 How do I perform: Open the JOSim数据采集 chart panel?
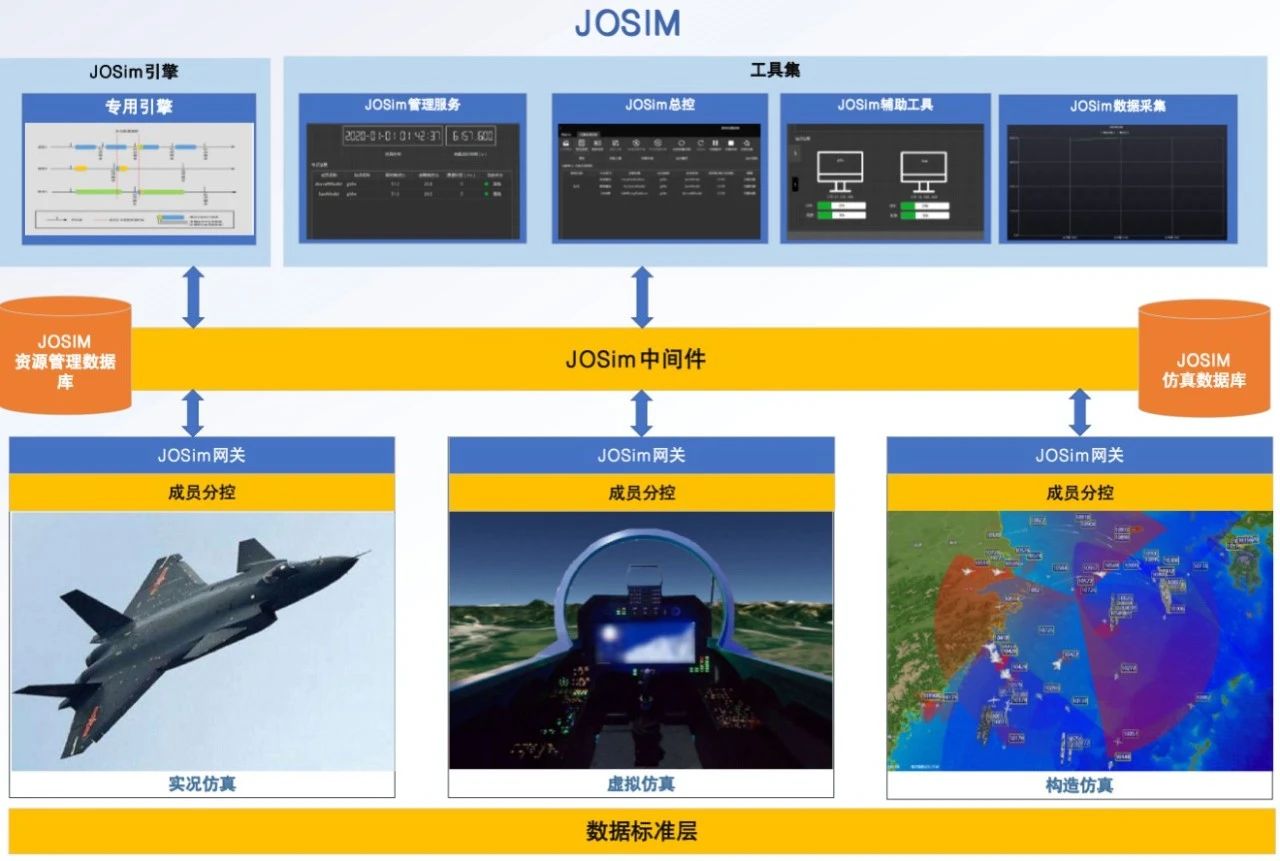1117,183
